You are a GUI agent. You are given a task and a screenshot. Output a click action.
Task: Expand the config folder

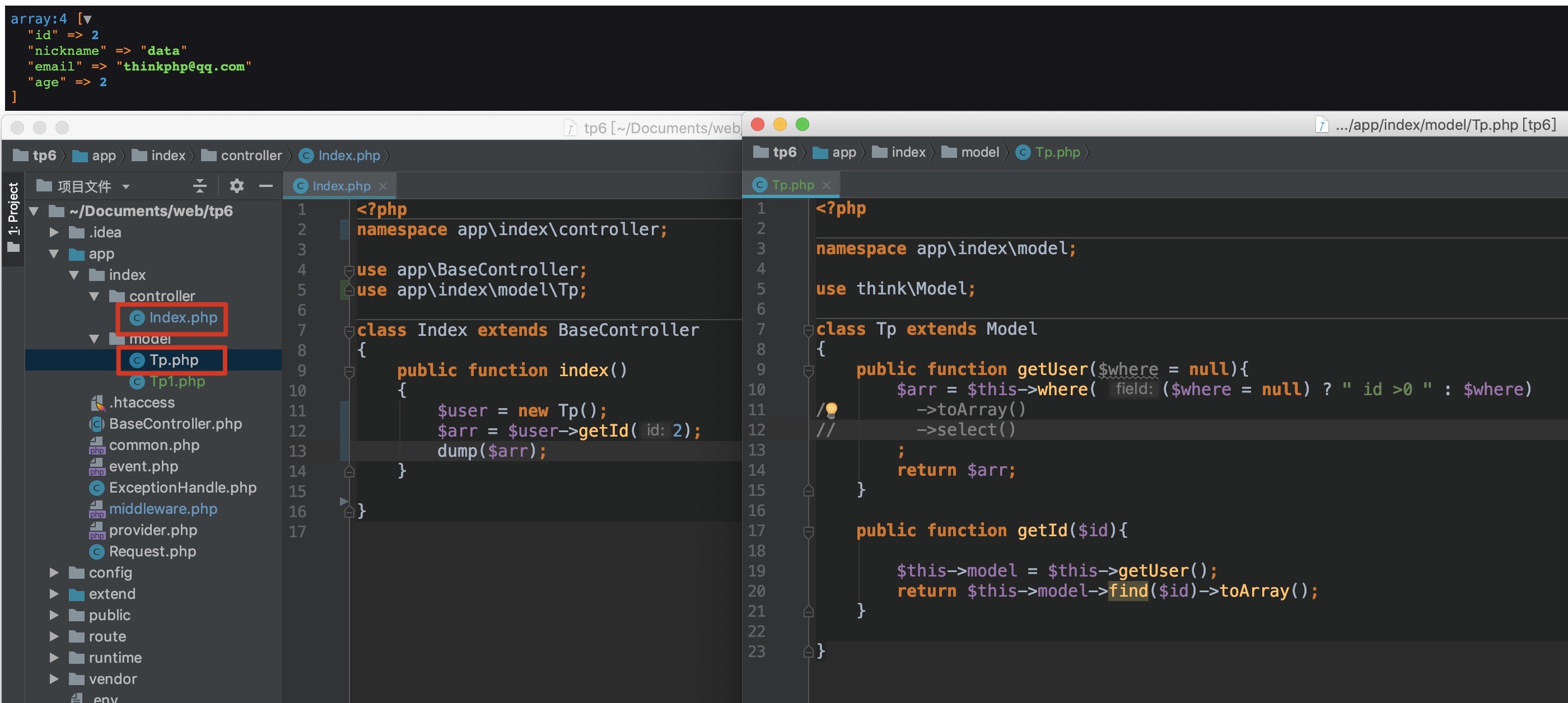(x=54, y=572)
